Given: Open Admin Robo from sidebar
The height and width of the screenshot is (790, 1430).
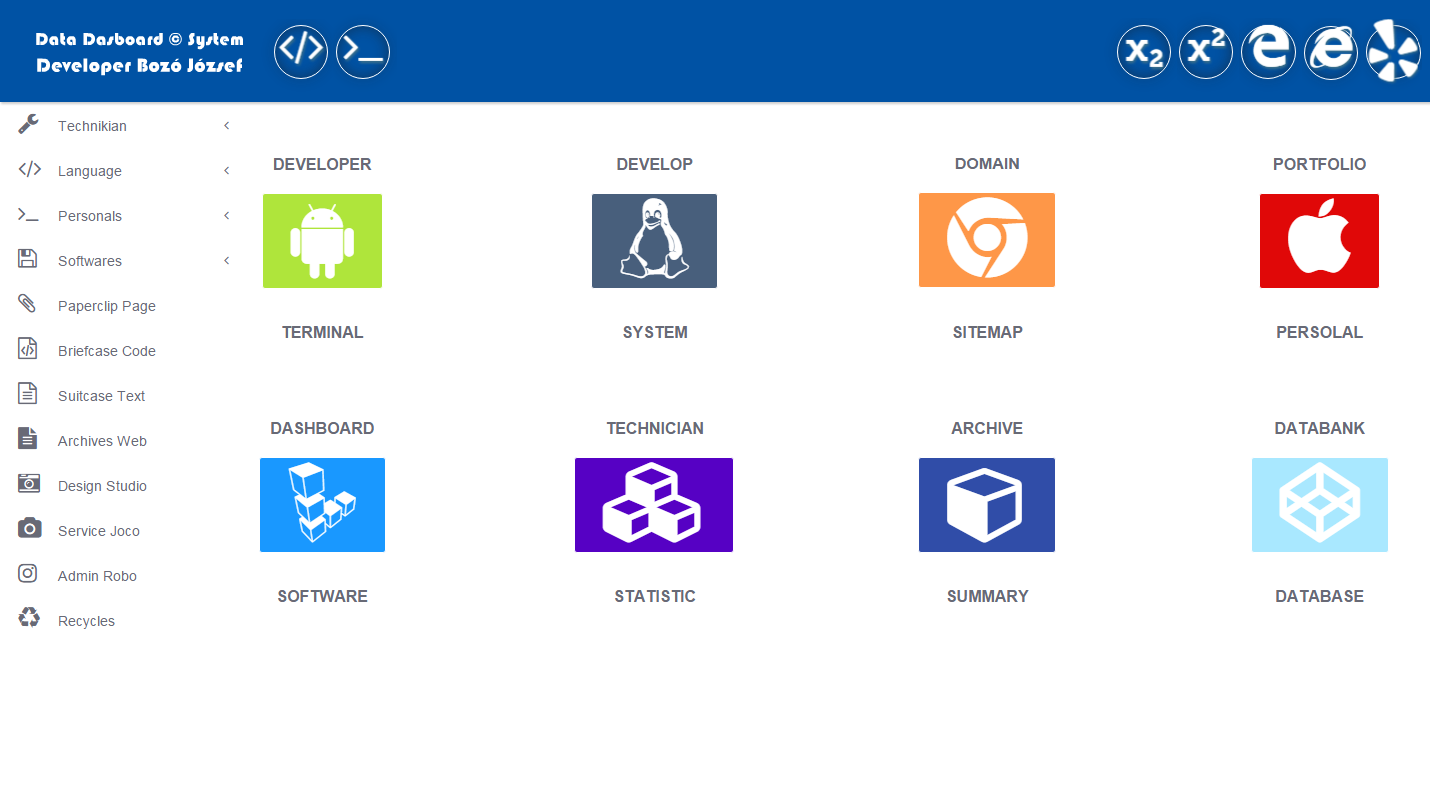Looking at the screenshot, I should click(x=97, y=576).
